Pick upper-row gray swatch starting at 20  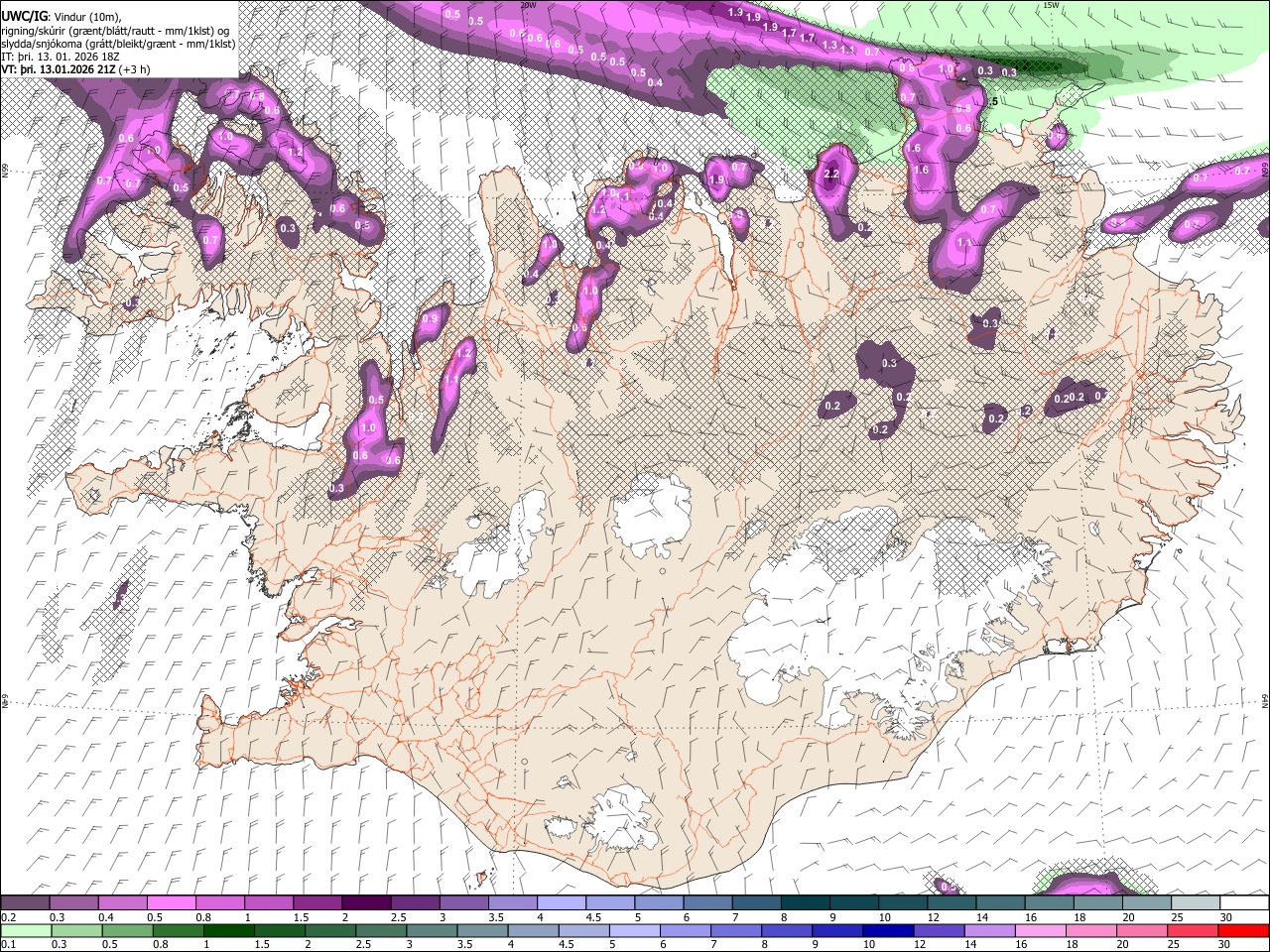tap(1147, 903)
